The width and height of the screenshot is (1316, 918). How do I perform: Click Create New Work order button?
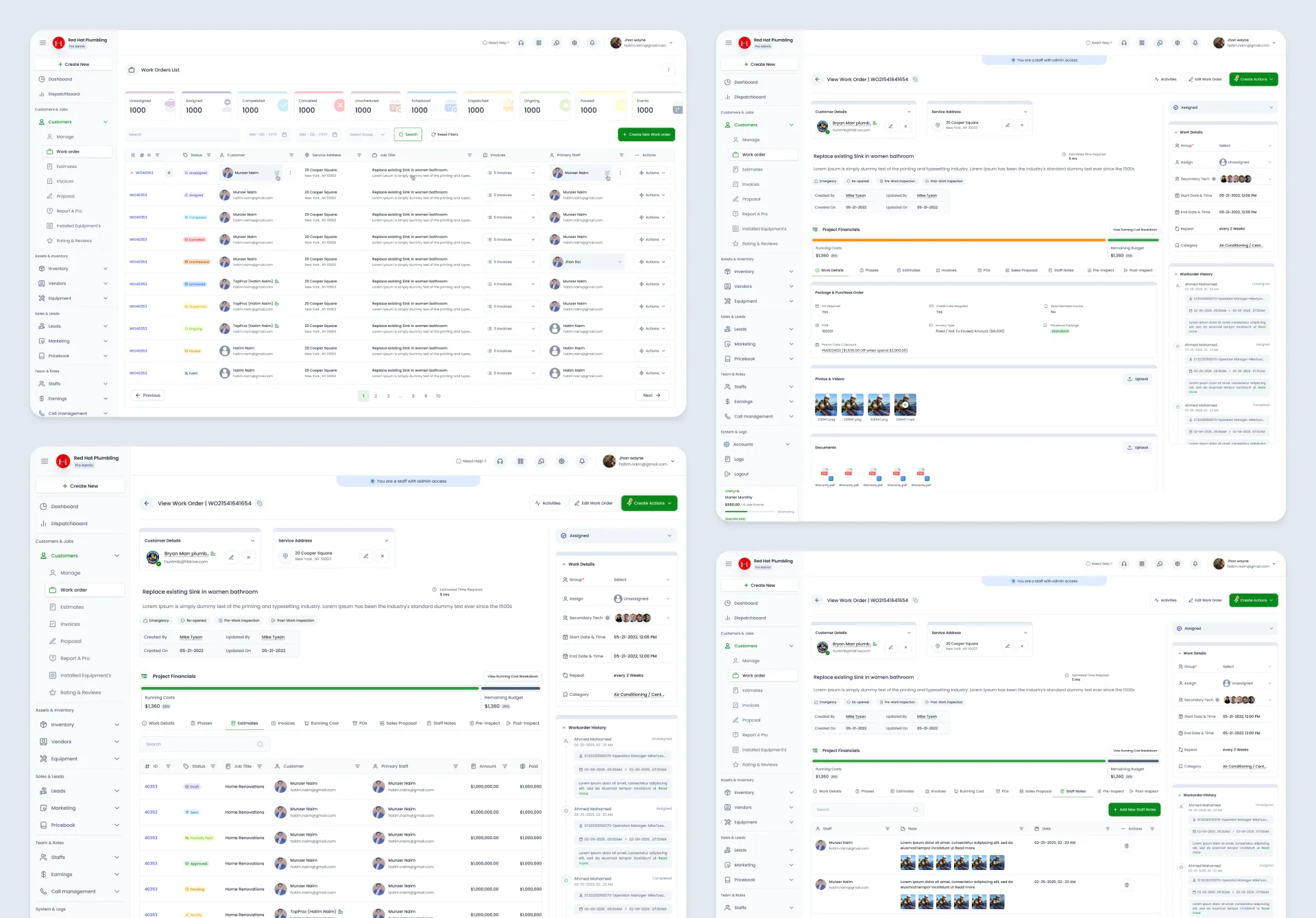tap(646, 134)
